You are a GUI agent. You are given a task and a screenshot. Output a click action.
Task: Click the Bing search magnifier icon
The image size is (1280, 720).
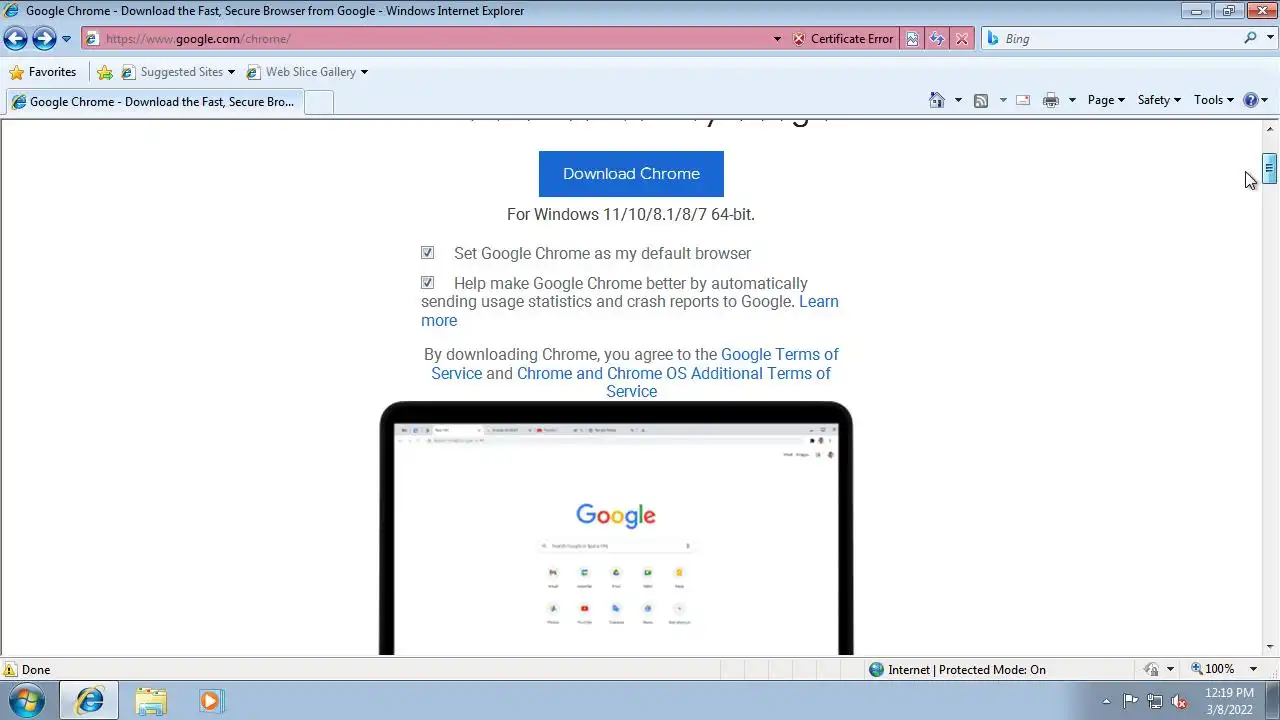1251,38
